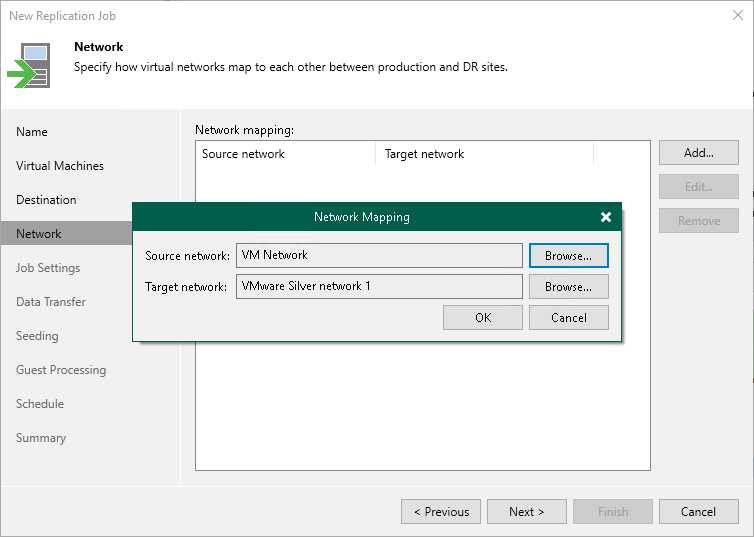This screenshot has height=537, width=754.
Task: Close the Network Mapping dialog
Action: coord(605,217)
